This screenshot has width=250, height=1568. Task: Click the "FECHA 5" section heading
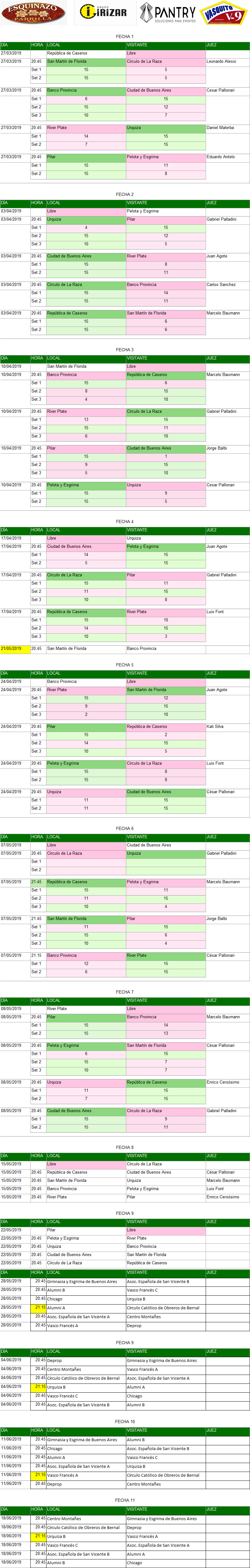125,665
